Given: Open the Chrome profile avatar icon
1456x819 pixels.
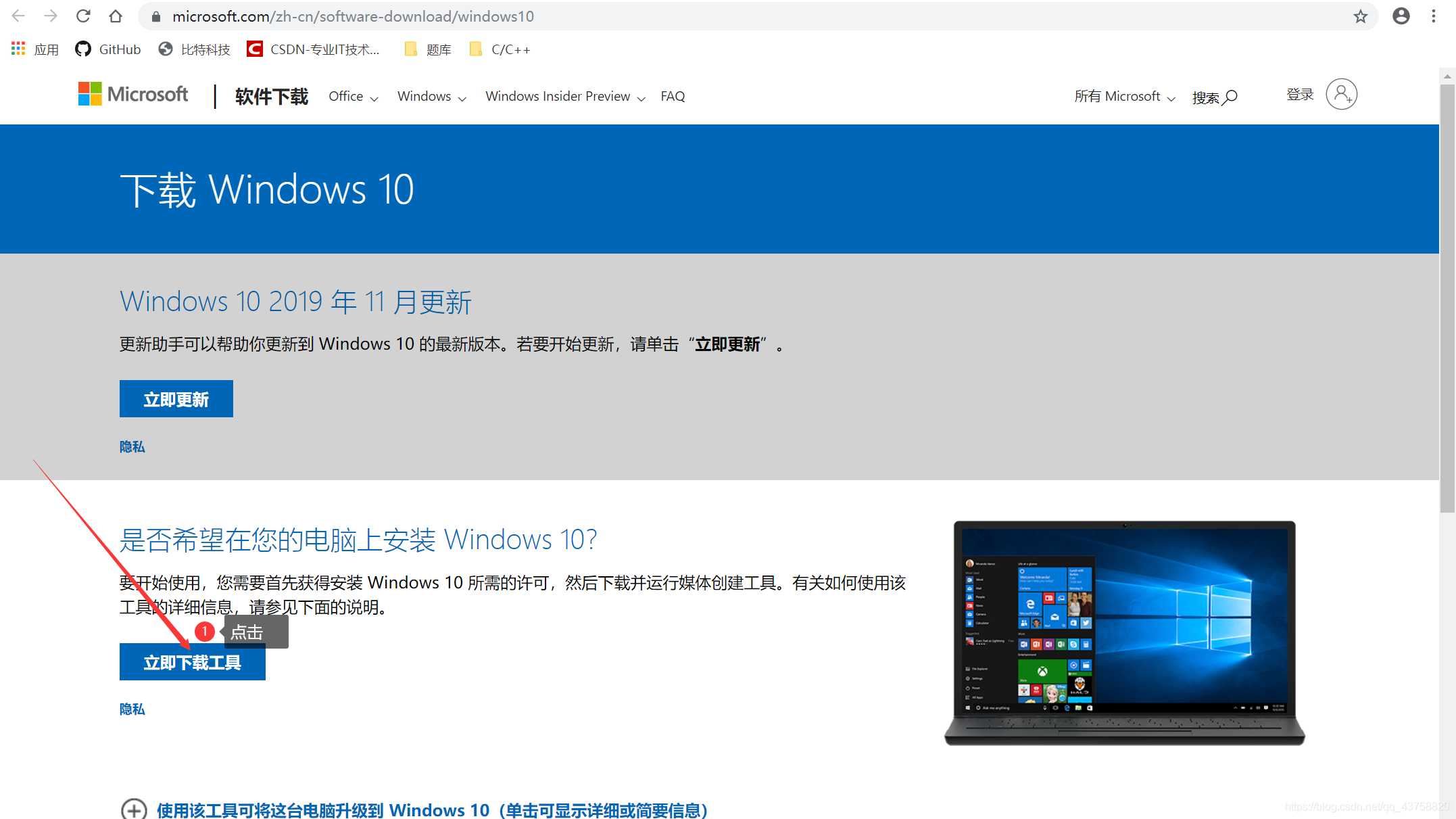Looking at the screenshot, I should click(x=1401, y=16).
